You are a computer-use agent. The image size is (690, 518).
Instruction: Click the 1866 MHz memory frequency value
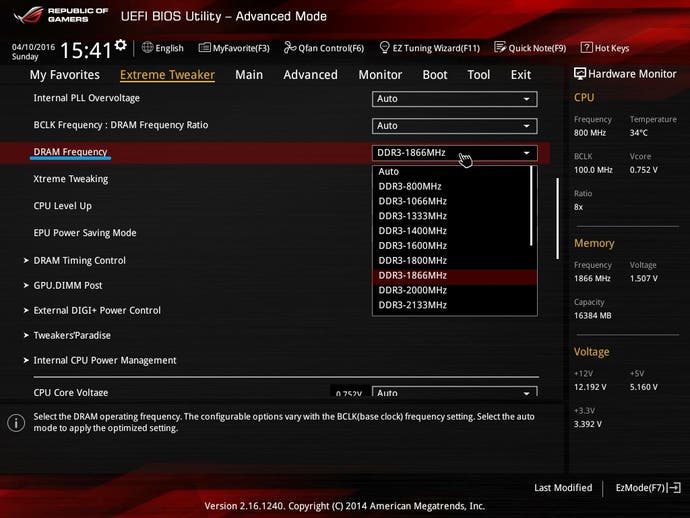592,279
